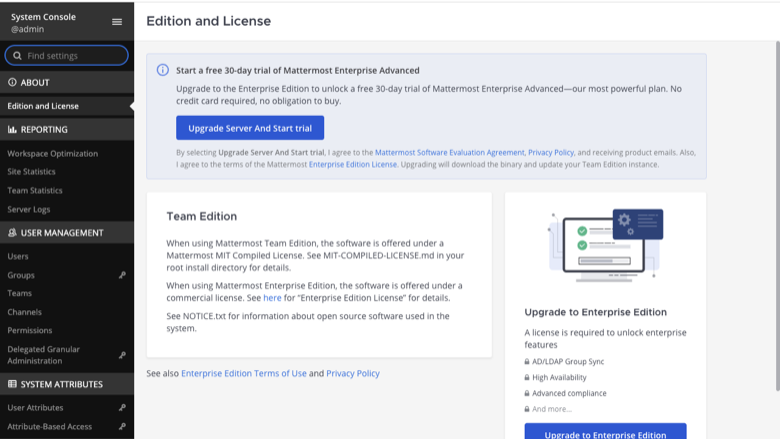Image resolution: width=780 pixels, height=439 pixels.
Task: Click the blue info icon in trial banner
Action: point(163,70)
